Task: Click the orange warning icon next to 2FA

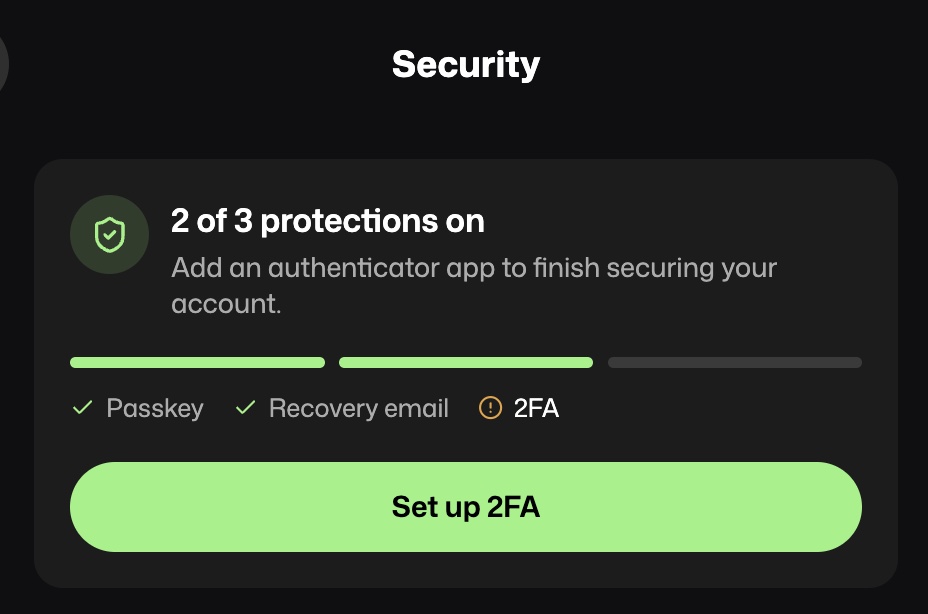Action: pyautogui.click(x=490, y=408)
